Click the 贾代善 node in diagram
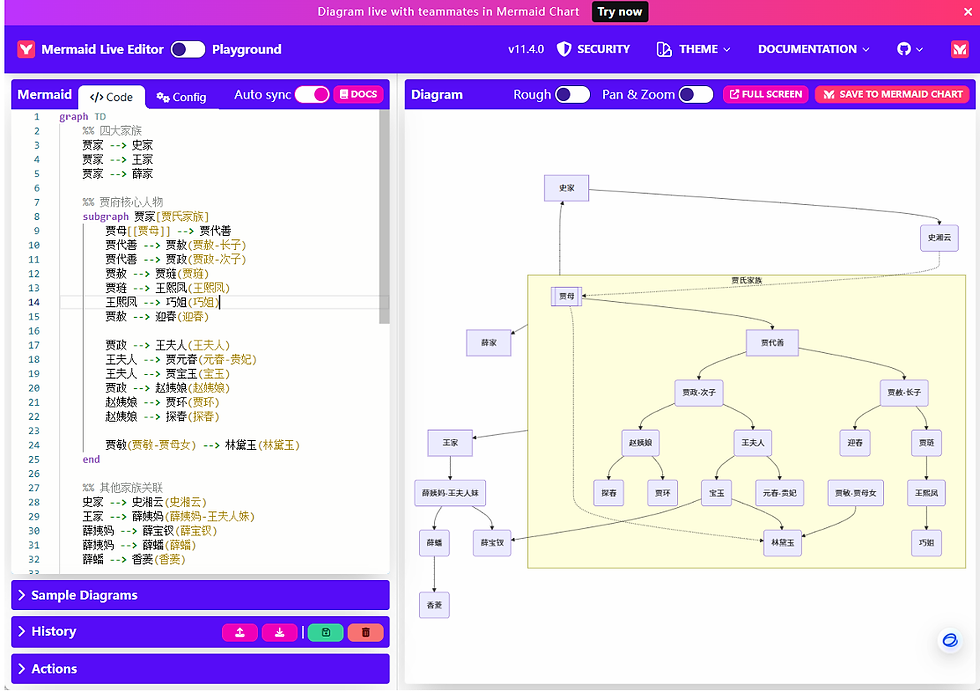The height and width of the screenshot is (691, 980). [x=772, y=343]
